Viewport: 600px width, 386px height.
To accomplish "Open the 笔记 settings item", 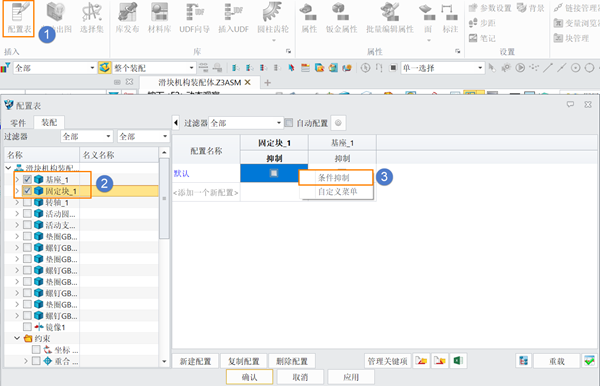I will pyautogui.click(x=482, y=38).
